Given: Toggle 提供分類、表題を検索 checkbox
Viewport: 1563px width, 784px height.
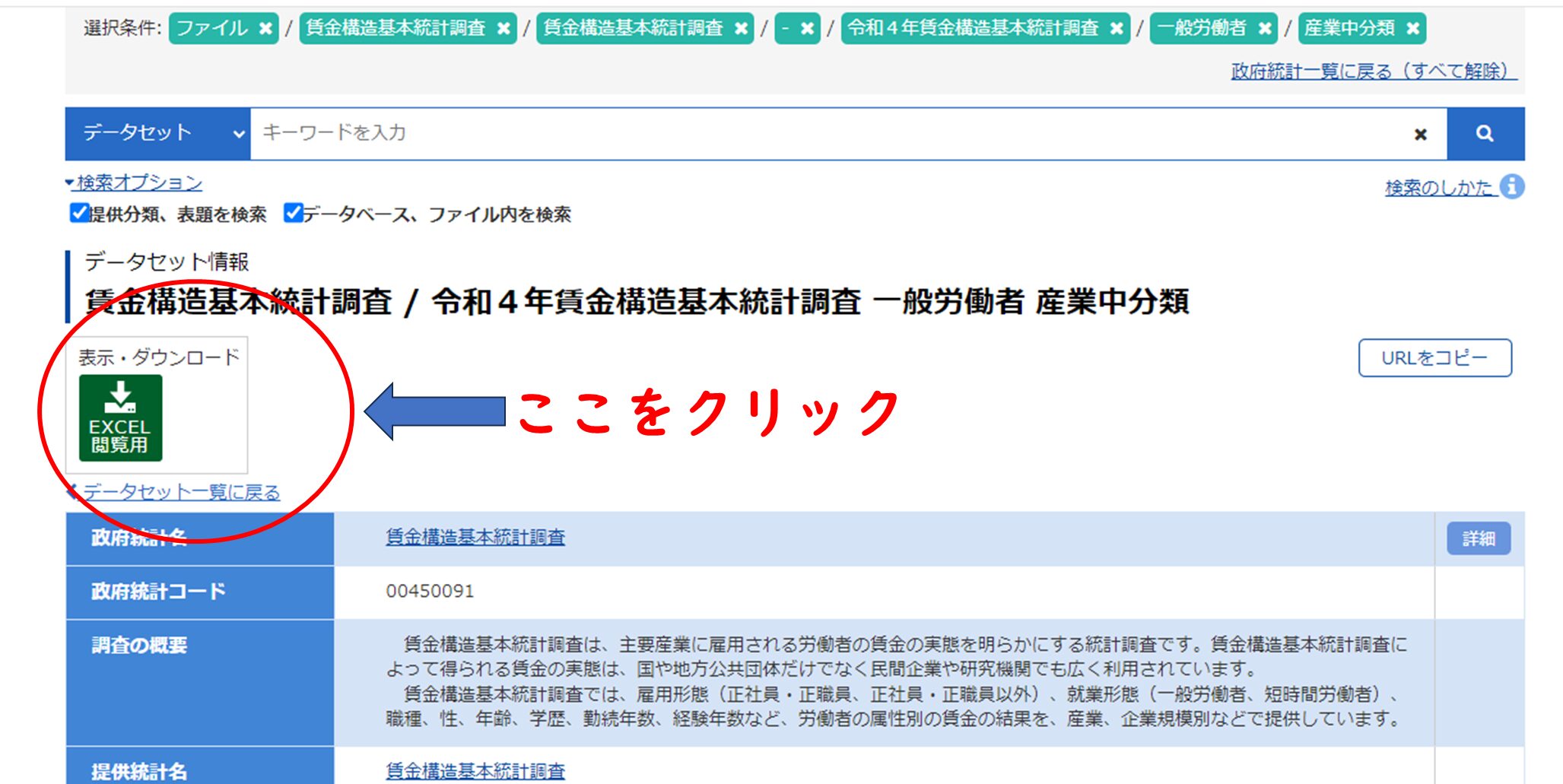Looking at the screenshot, I should coord(78,213).
